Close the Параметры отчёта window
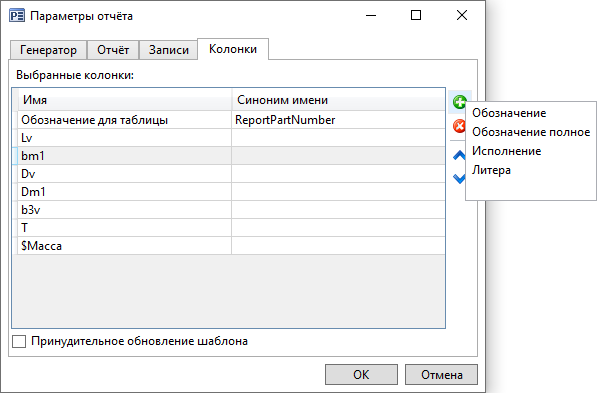601x393 pixels. click(462, 15)
